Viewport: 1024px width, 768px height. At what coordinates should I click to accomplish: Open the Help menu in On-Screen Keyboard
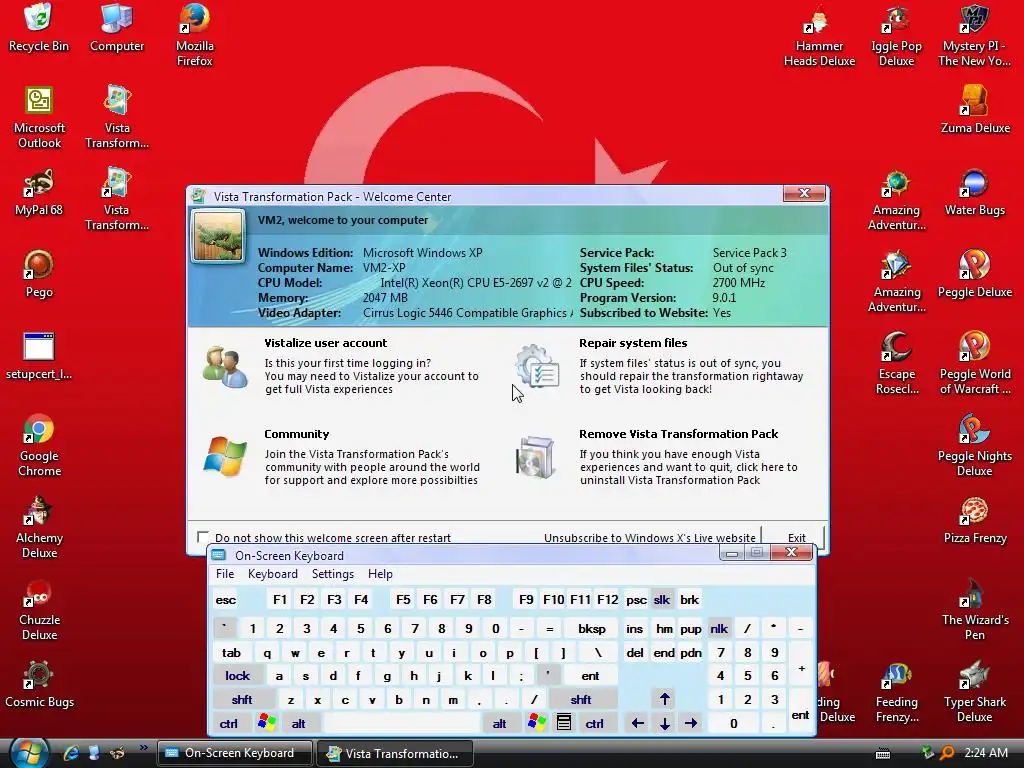(380, 573)
